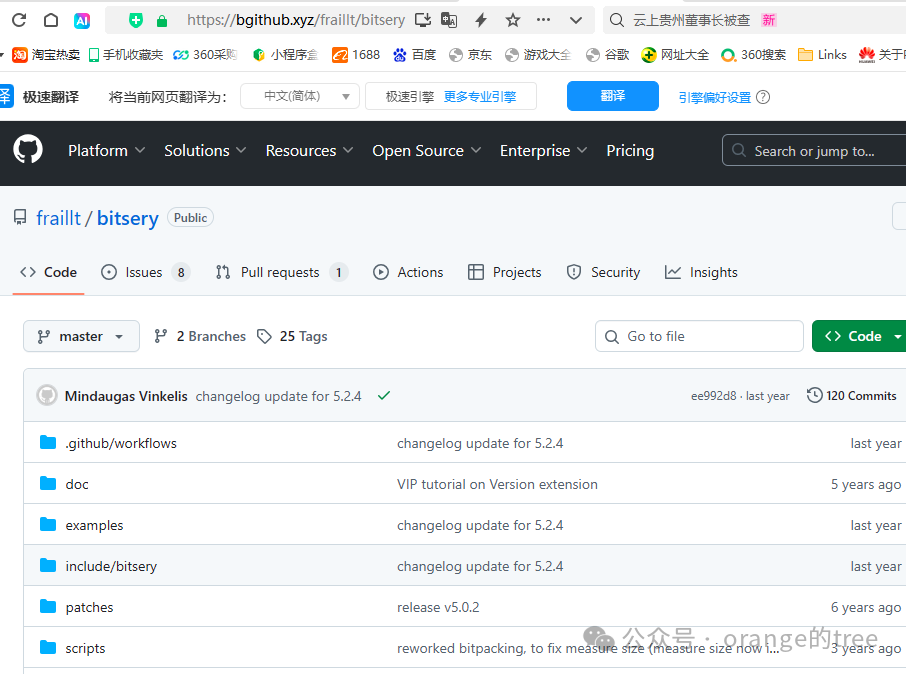Screen dimensions: 906x674
Task: Click 更多专业引擎 link
Action: pos(480,97)
